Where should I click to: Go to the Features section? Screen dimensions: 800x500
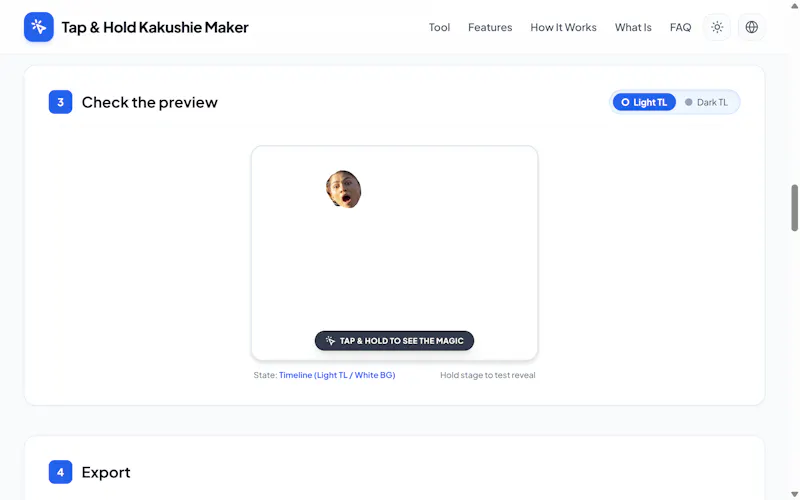(x=490, y=28)
